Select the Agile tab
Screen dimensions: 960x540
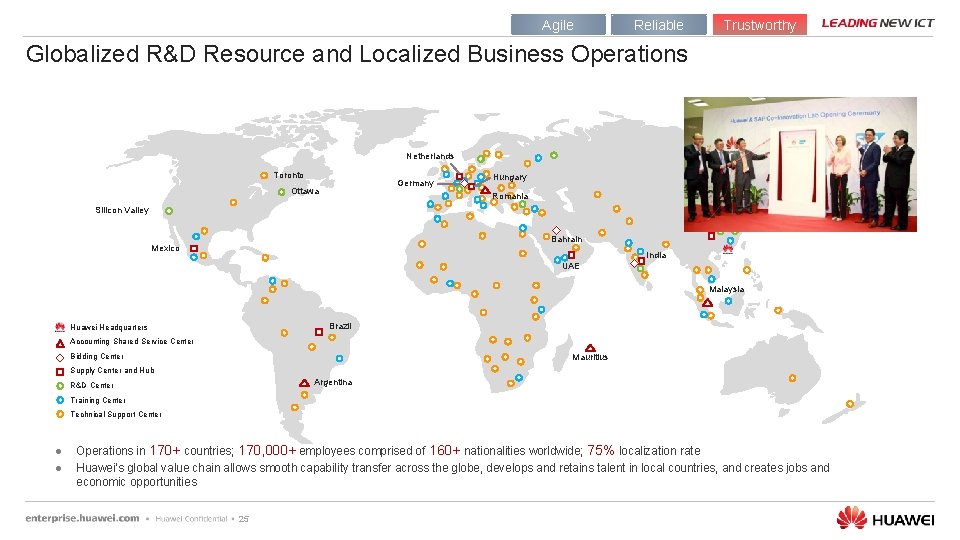click(x=558, y=25)
